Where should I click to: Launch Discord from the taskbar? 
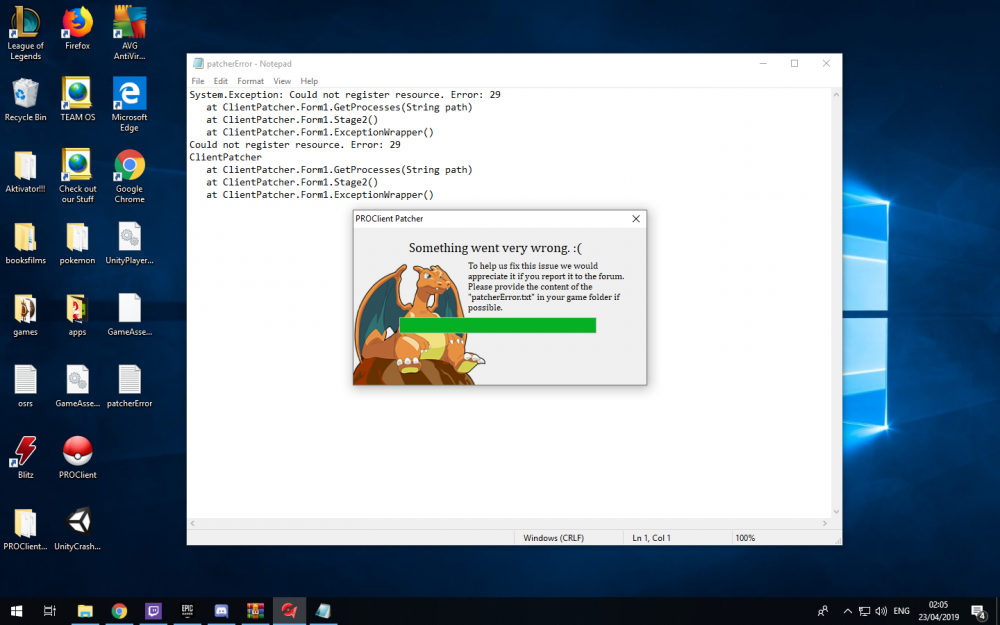pyautogui.click(x=221, y=610)
